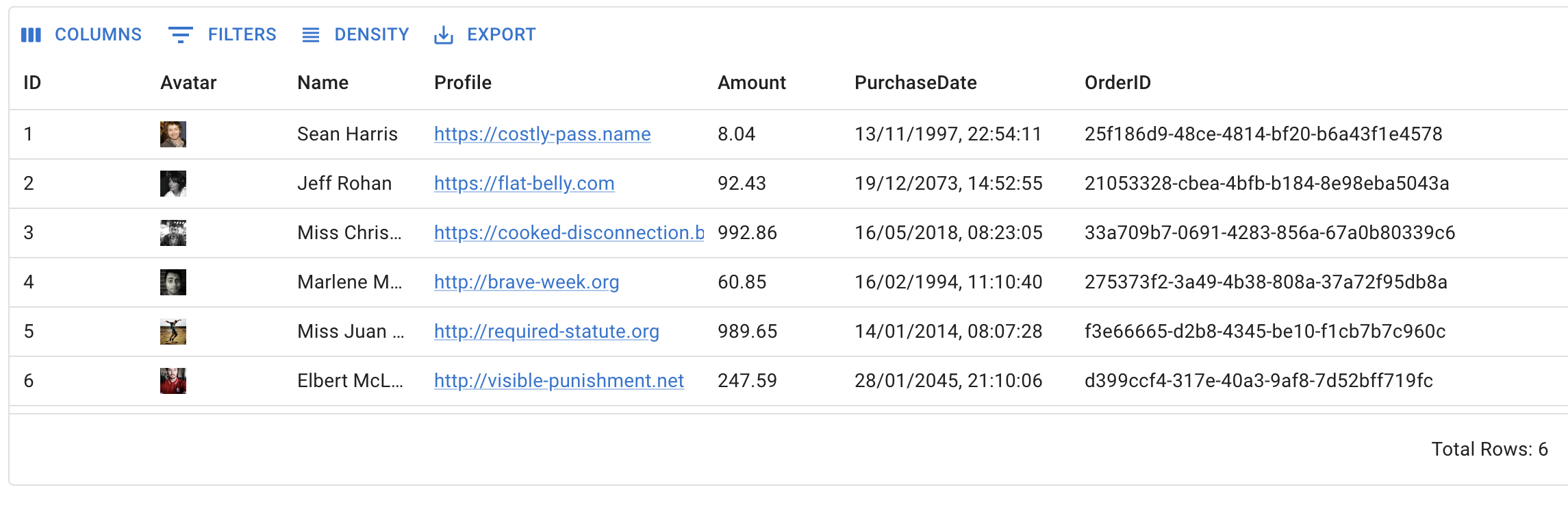Image resolution: width=1568 pixels, height=507 pixels.
Task: Click the Columns icon in the toolbar
Action: pyautogui.click(x=31, y=35)
